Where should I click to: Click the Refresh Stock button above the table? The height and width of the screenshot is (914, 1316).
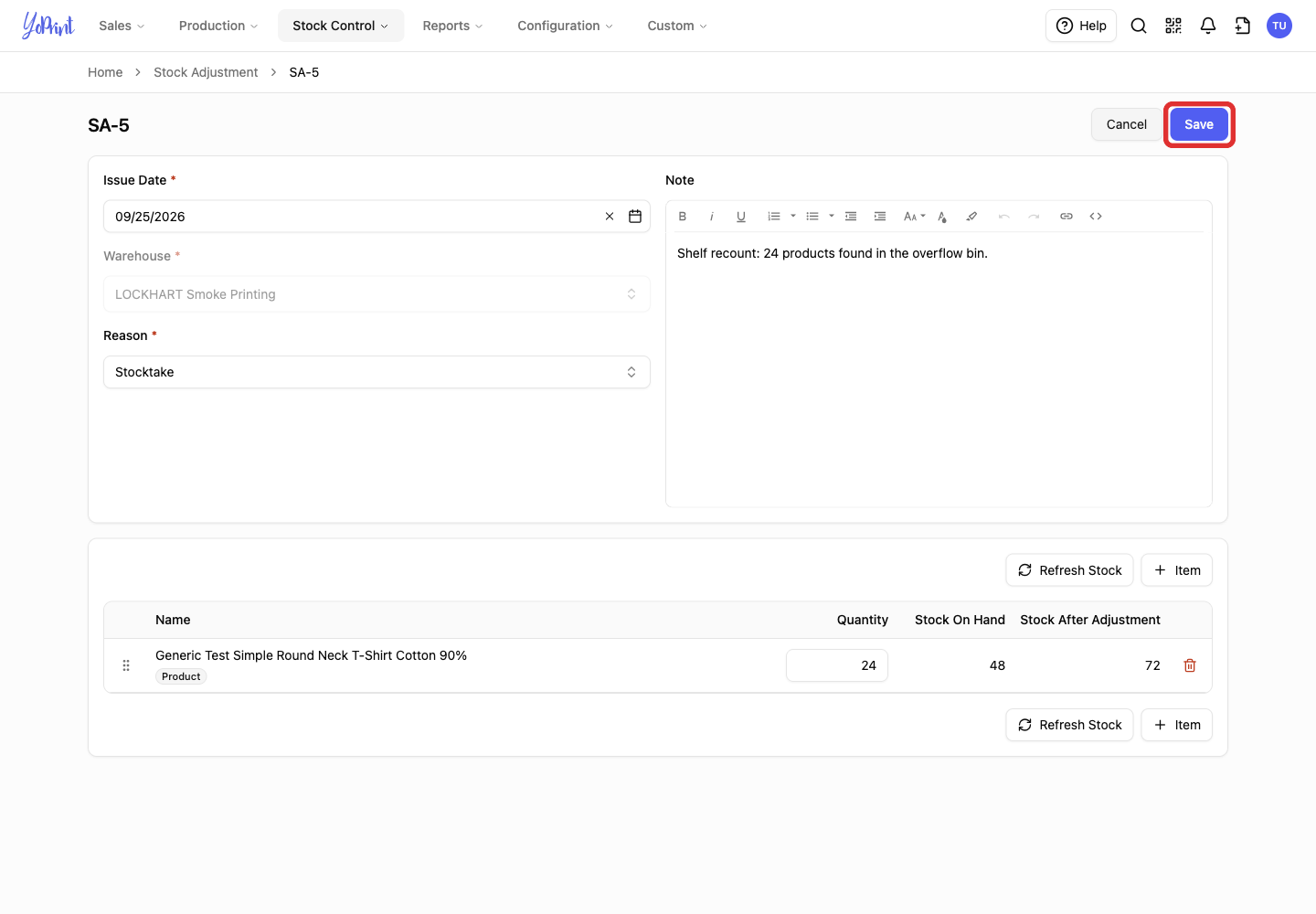(x=1069, y=570)
